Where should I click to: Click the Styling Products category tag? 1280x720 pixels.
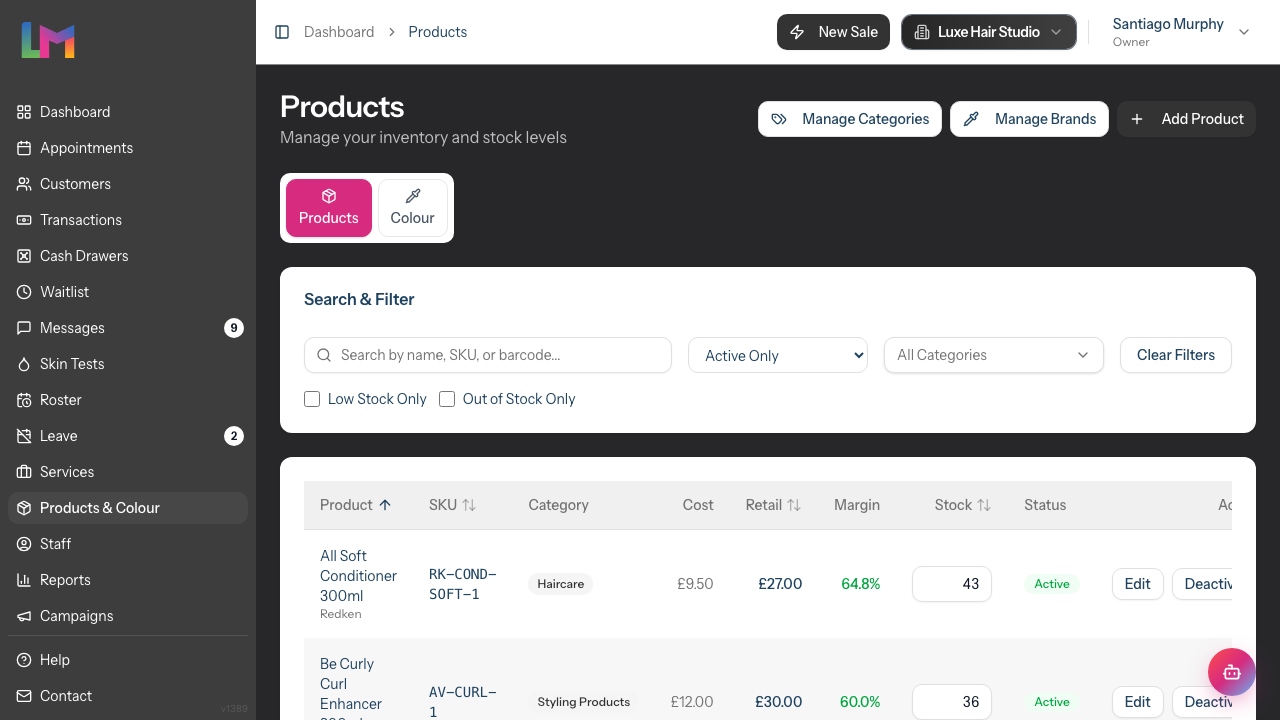[x=584, y=702]
